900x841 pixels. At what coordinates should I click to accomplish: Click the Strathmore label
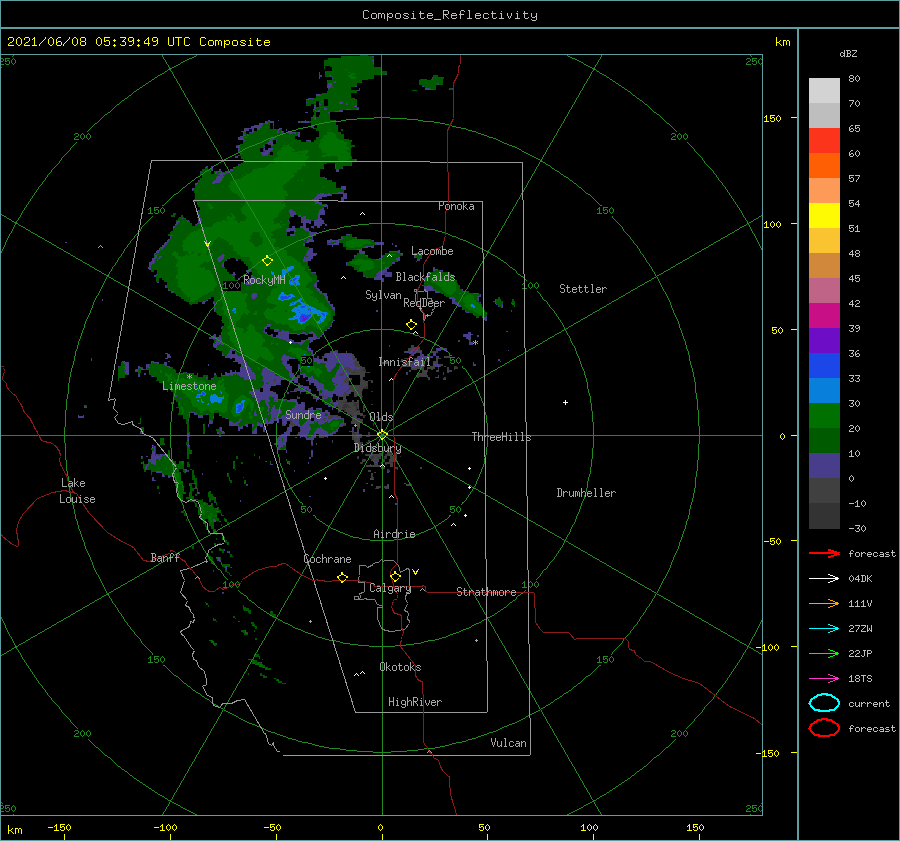[x=486, y=592]
